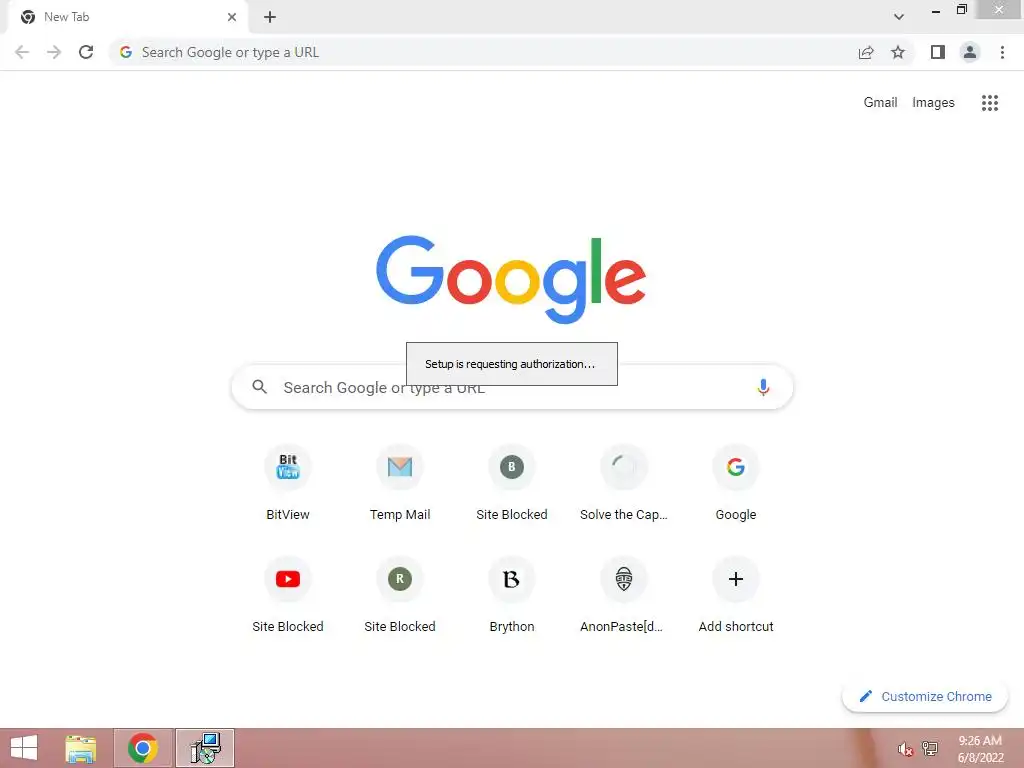
Task: Open the BitView shortcut icon
Action: 287,467
